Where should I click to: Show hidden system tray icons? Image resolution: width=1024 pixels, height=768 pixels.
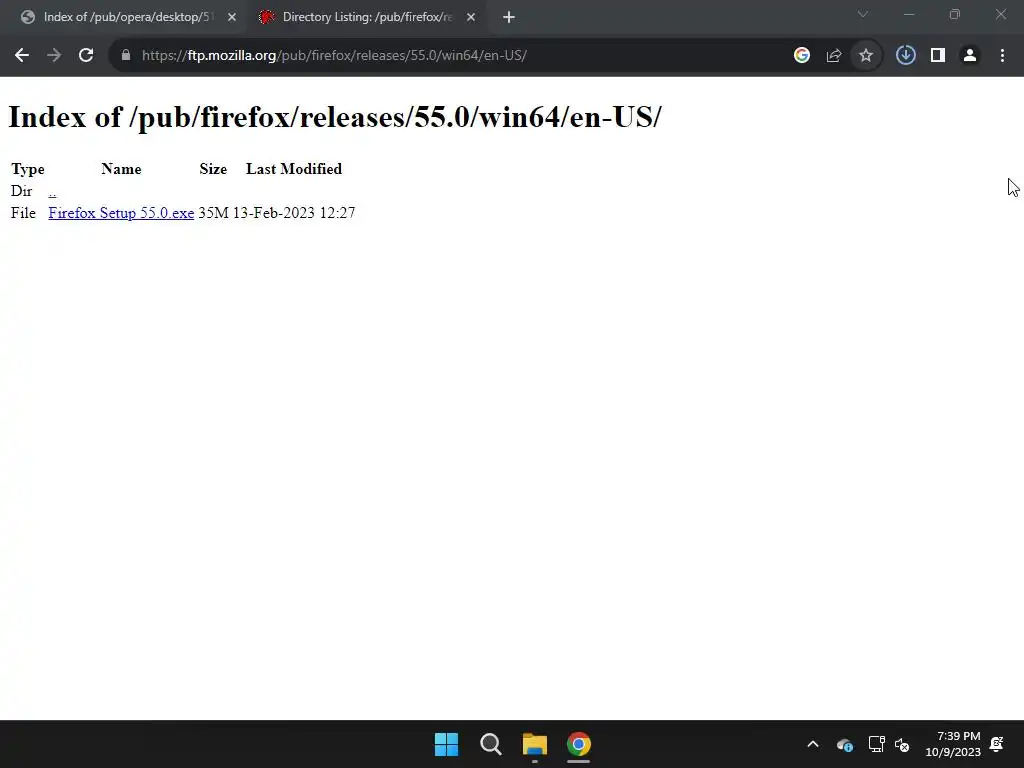tap(813, 744)
